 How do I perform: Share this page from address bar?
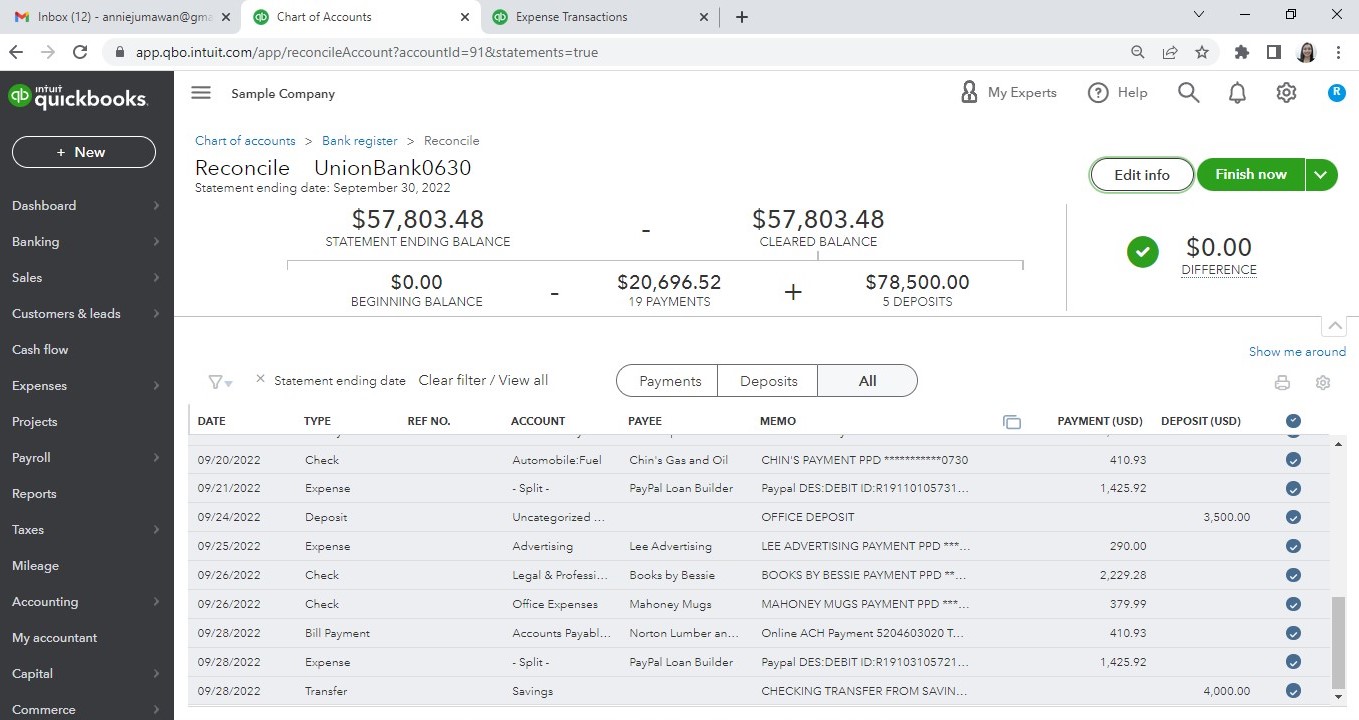pyautogui.click(x=1170, y=52)
